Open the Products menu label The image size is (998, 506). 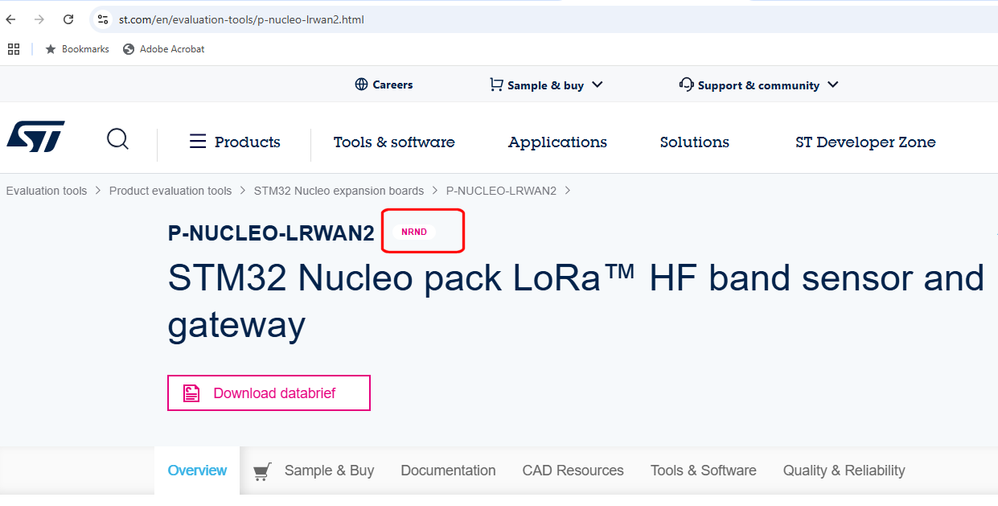pos(247,142)
